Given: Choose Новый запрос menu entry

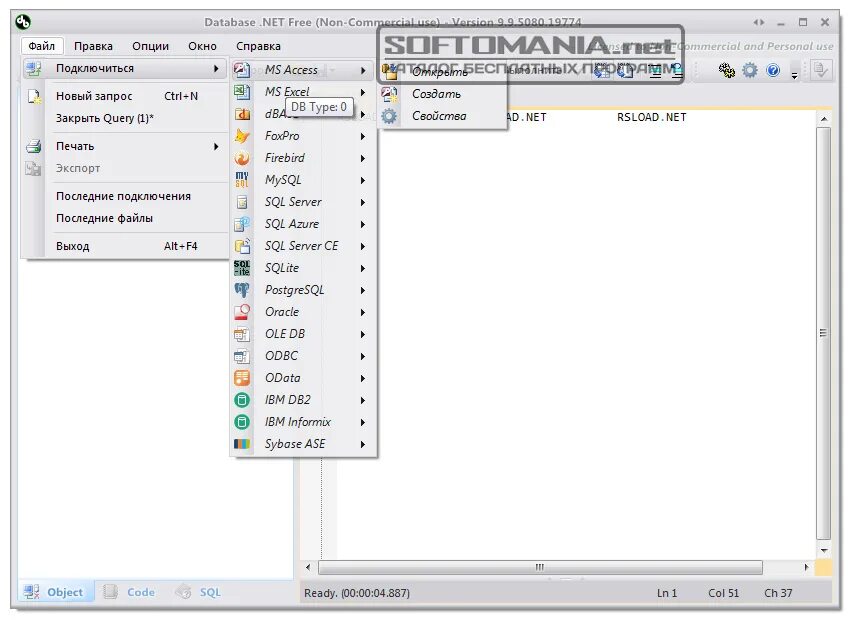Looking at the screenshot, I should tap(125, 96).
